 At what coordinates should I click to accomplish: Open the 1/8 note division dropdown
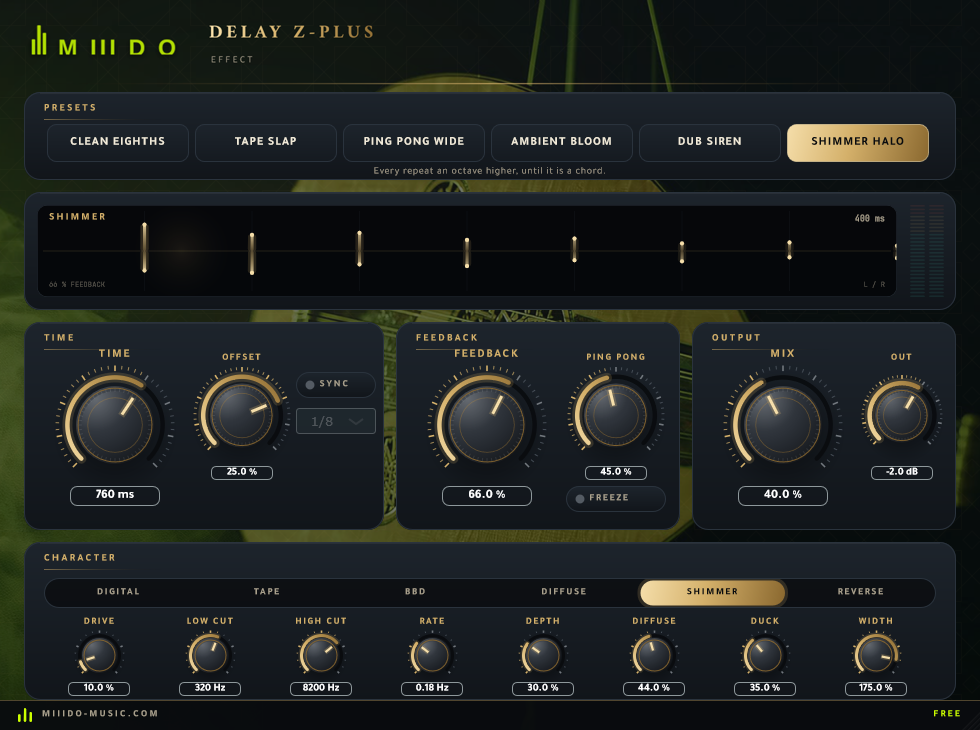pyautogui.click(x=336, y=421)
